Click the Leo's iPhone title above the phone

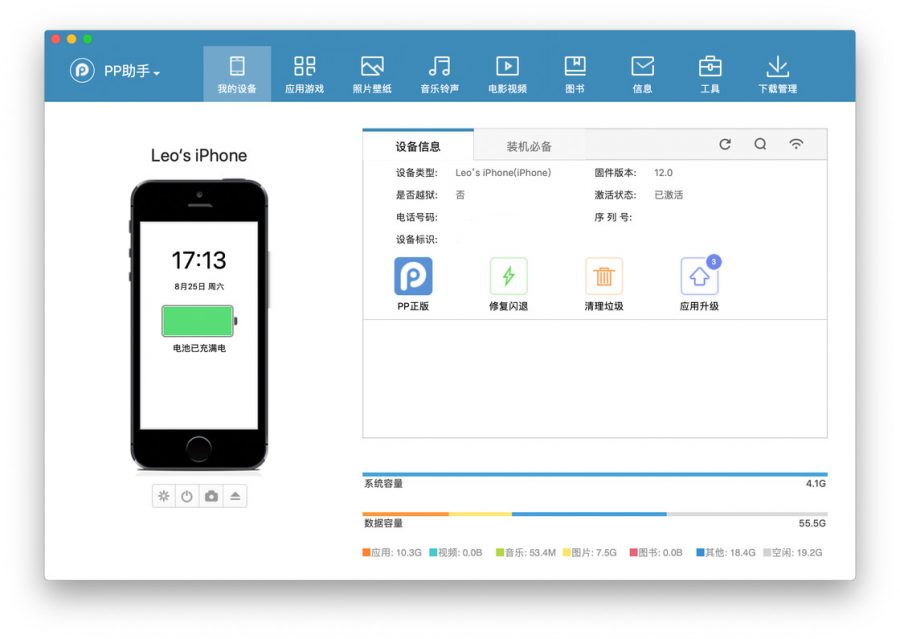pos(199,156)
